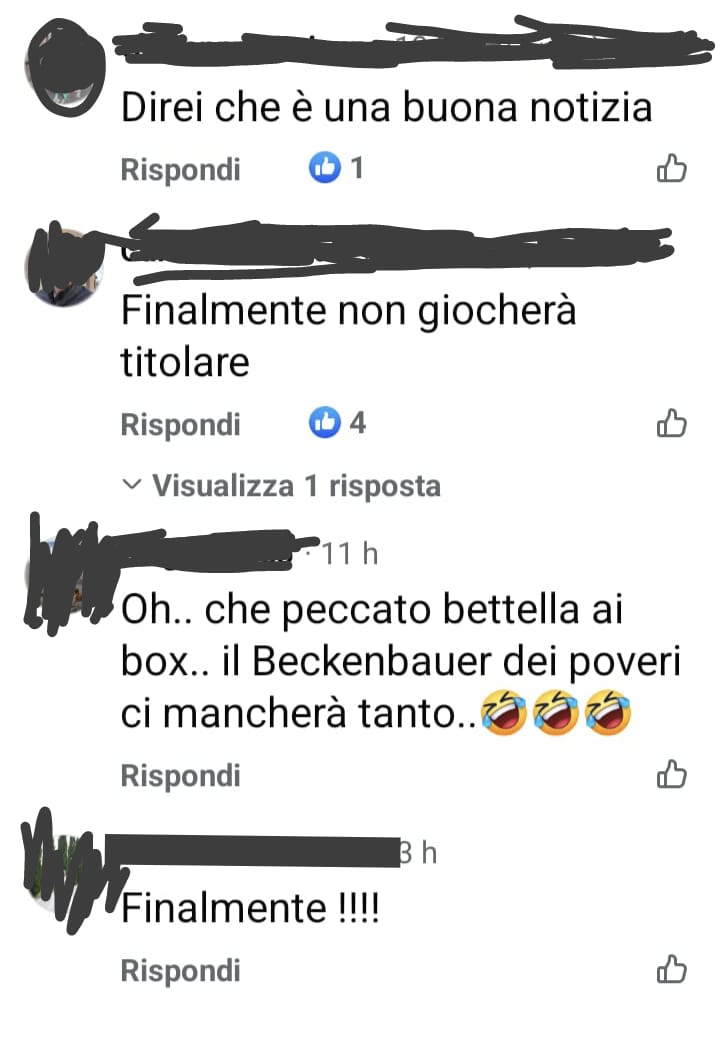Click the chevron next to Visualizza 1 risposta
Screen dimensions: 720x1041
(x=132, y=485)
